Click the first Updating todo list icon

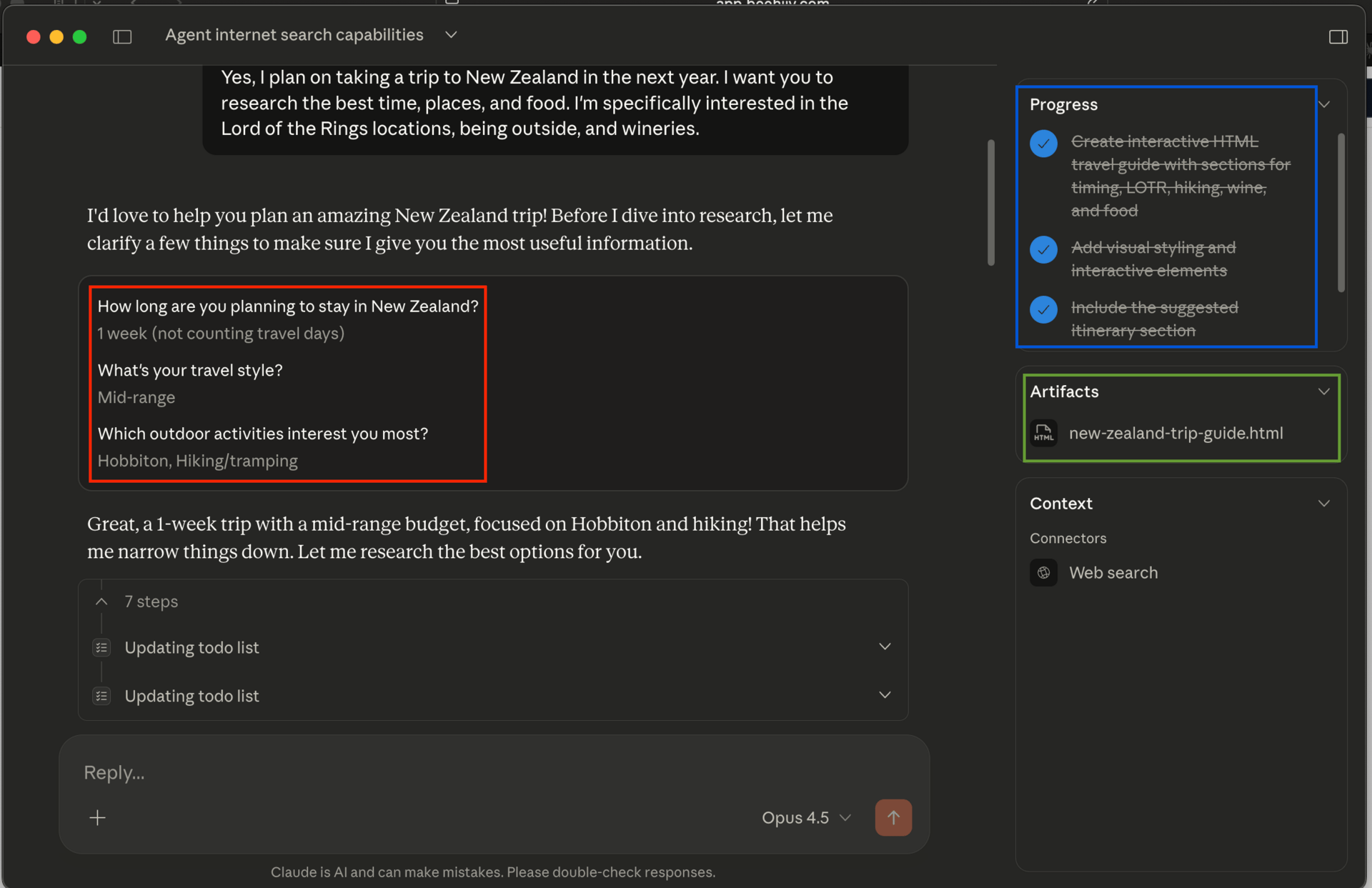point(101,647)
